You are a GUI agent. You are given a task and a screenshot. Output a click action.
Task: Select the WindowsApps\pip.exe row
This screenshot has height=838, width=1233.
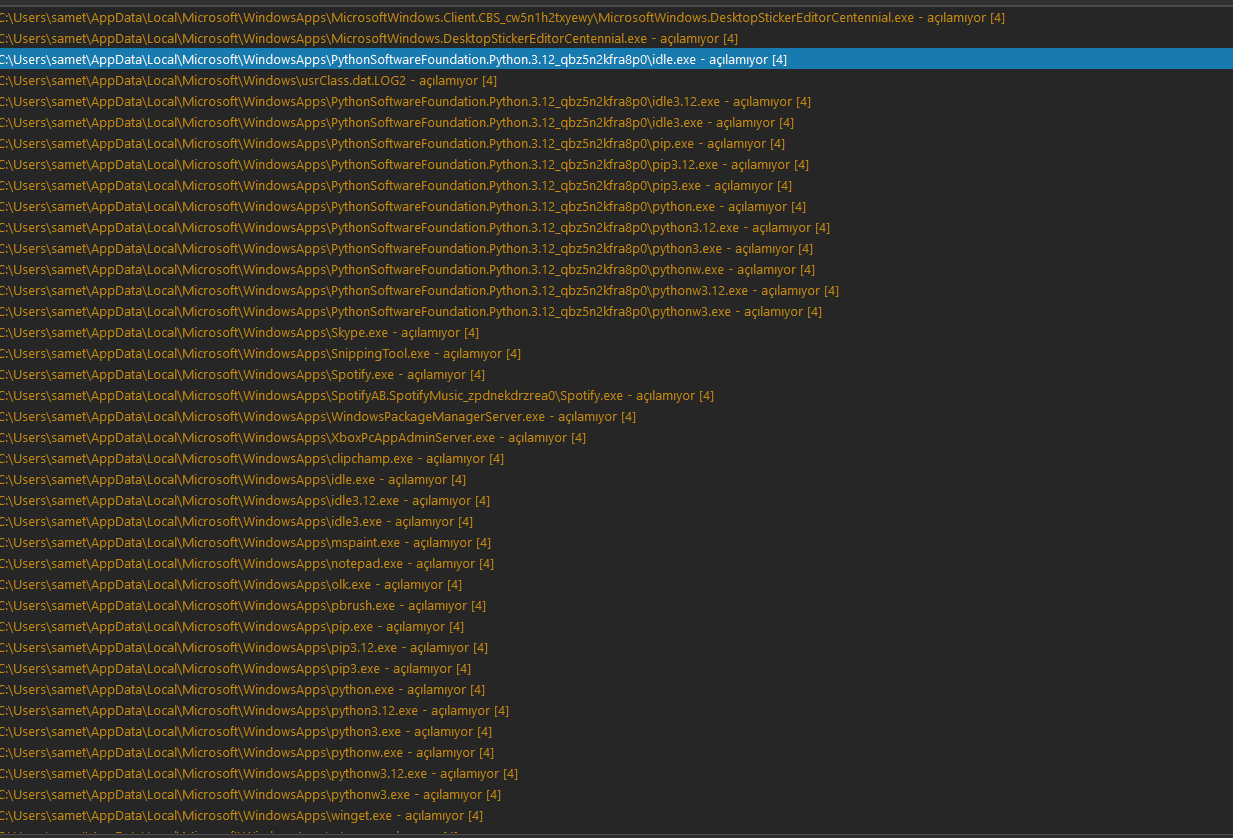point(616,626)
